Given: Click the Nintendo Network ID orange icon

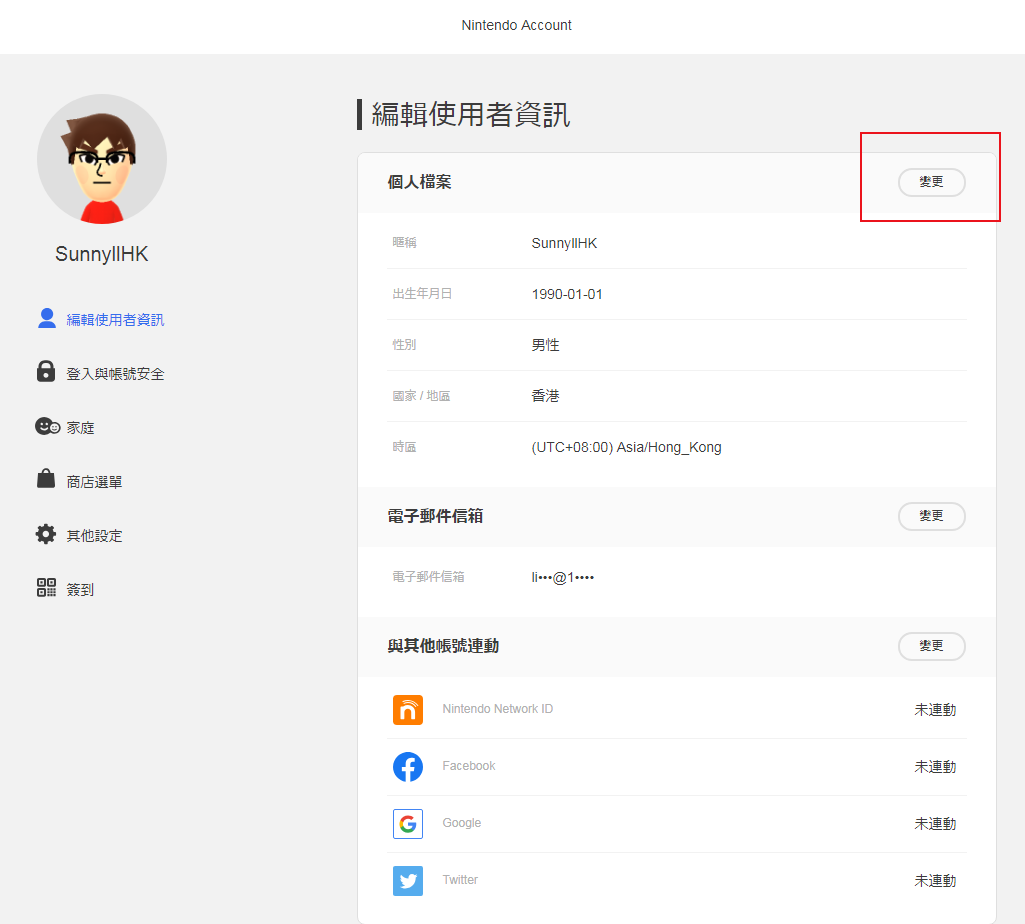Looking at the screenshot, I should point(408,710).
